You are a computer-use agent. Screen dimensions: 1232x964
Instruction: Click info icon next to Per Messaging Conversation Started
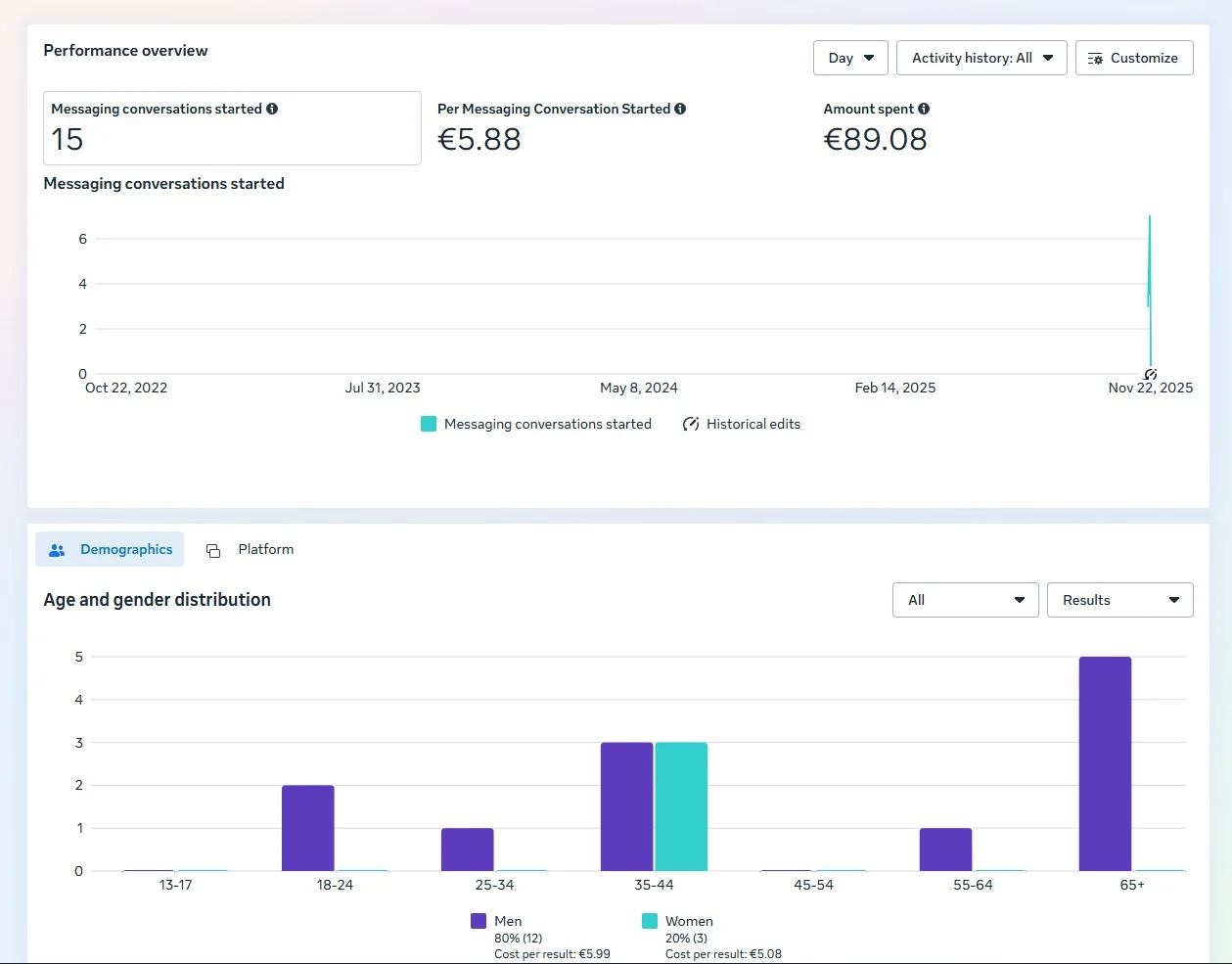point(680,109)
